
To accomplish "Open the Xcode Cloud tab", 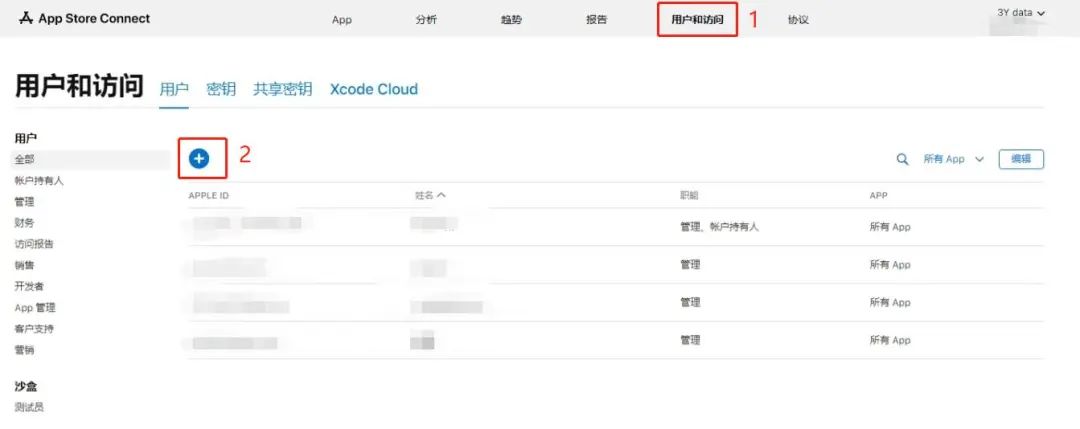I will 374,89.
